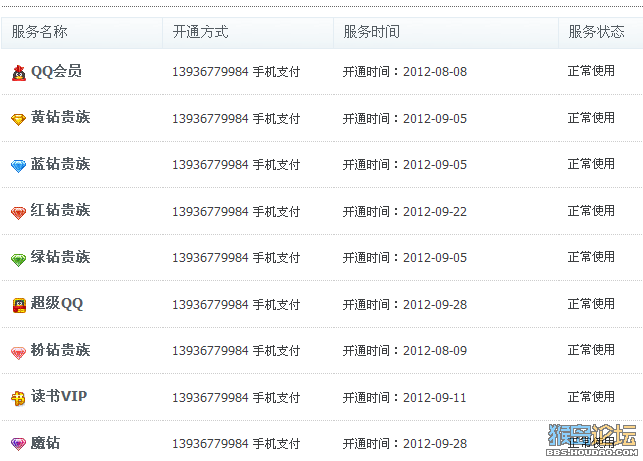Select 手机支付 text in the 绿钻贵族 row

click(276, 258)
